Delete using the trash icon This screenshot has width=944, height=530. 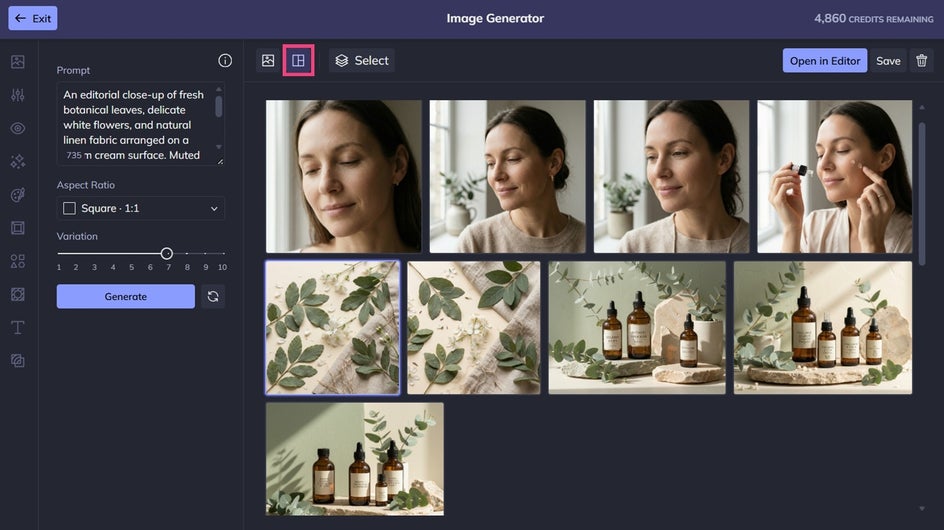pyautogui.click(x=922, y=61)
